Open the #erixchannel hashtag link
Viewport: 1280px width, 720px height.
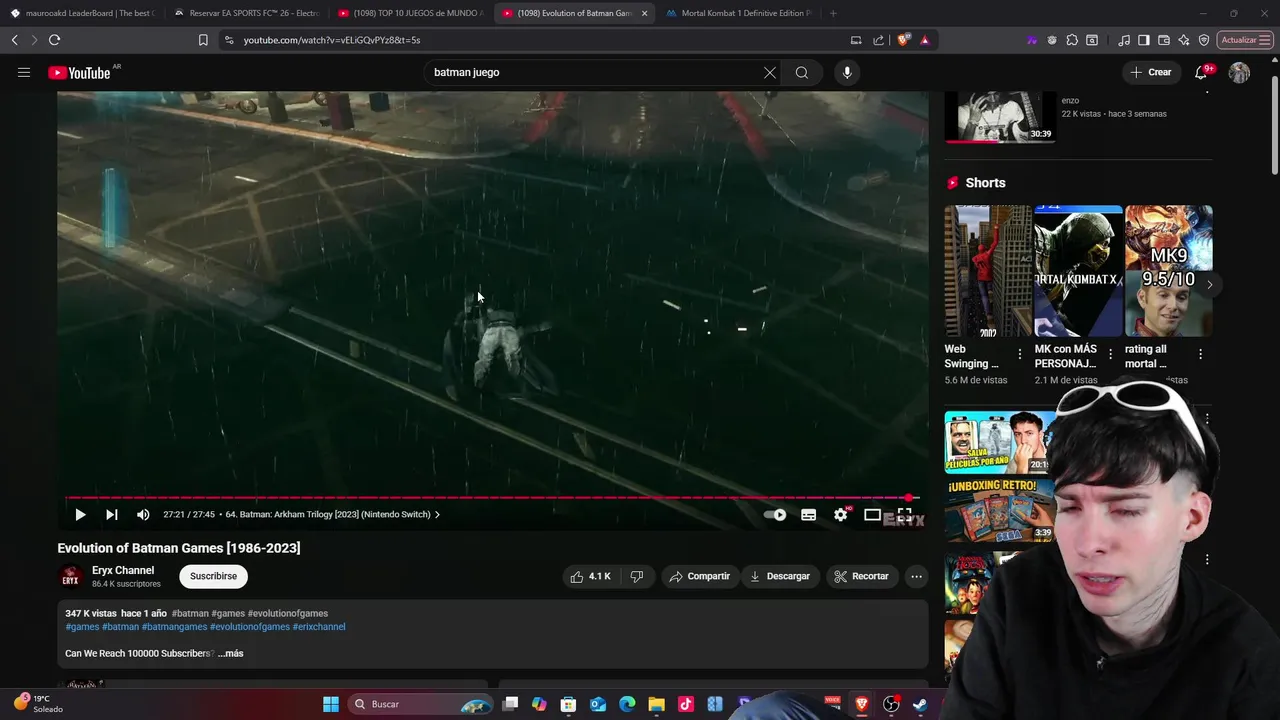click(319, 627)
